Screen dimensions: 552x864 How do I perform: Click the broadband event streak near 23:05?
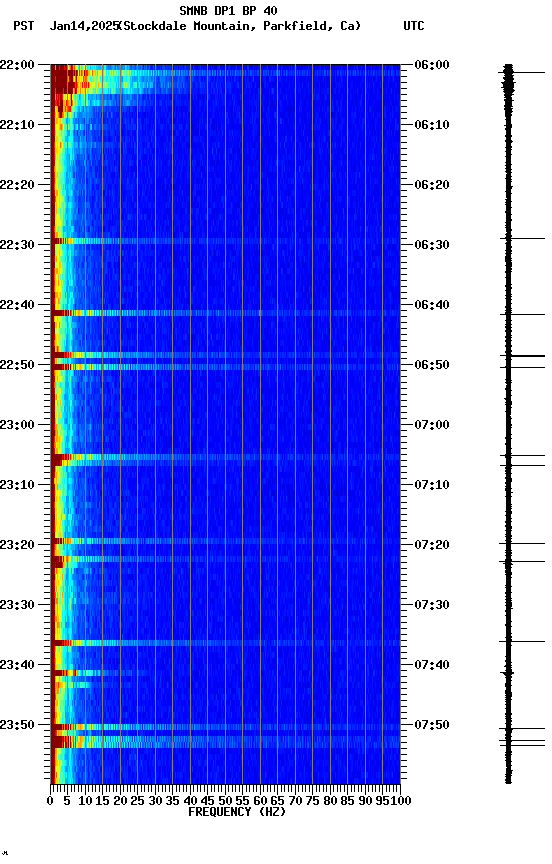pos(225,457)
